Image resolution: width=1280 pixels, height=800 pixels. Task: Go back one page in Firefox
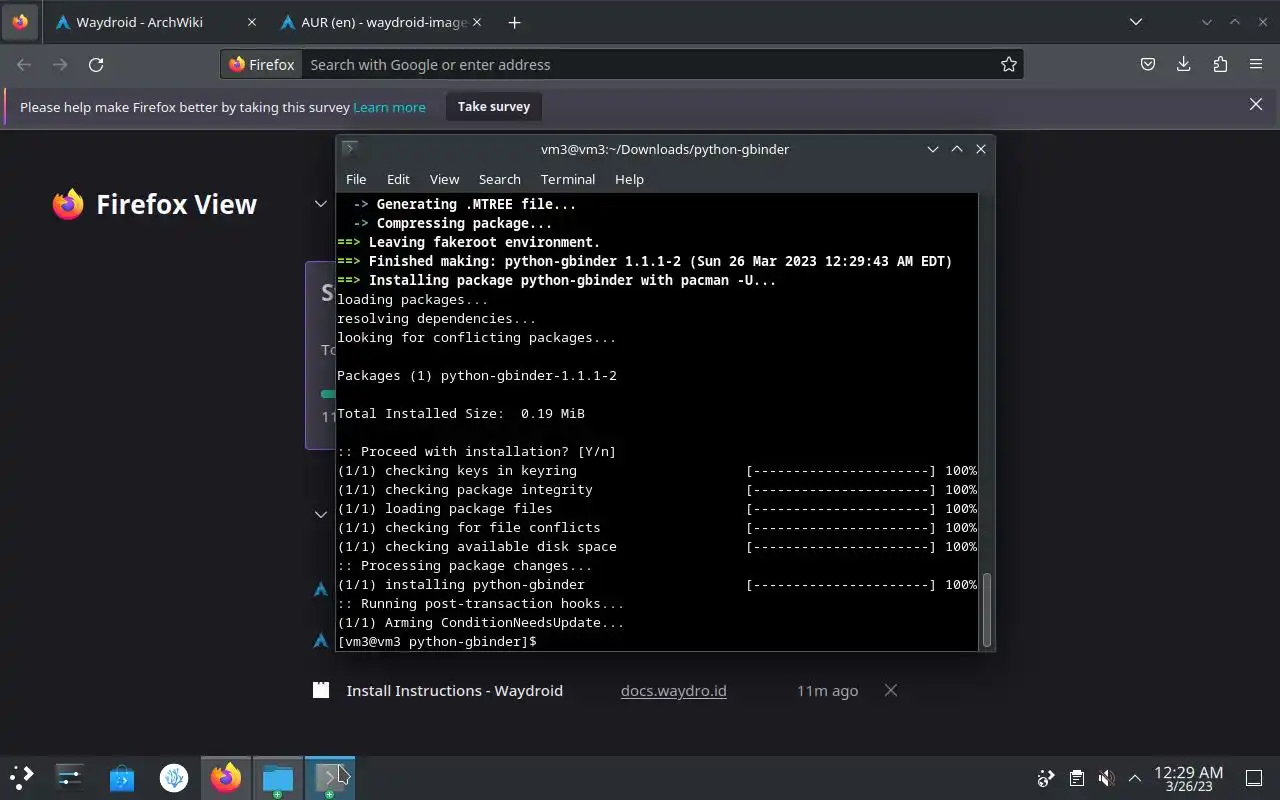[24, 64]
